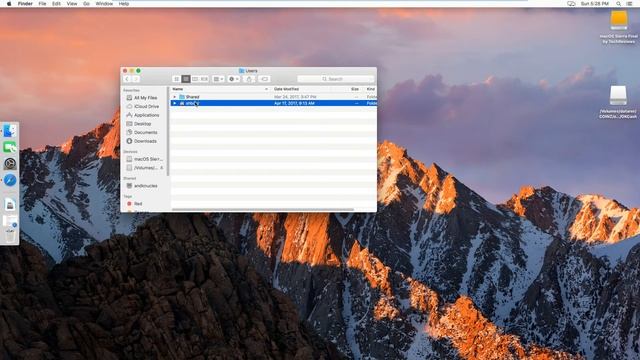Click the sidebar vertical scrollbar
Image resolution: width=640 pixels, height=360 pixels.
pyautogui.click(x=167, y=131)
